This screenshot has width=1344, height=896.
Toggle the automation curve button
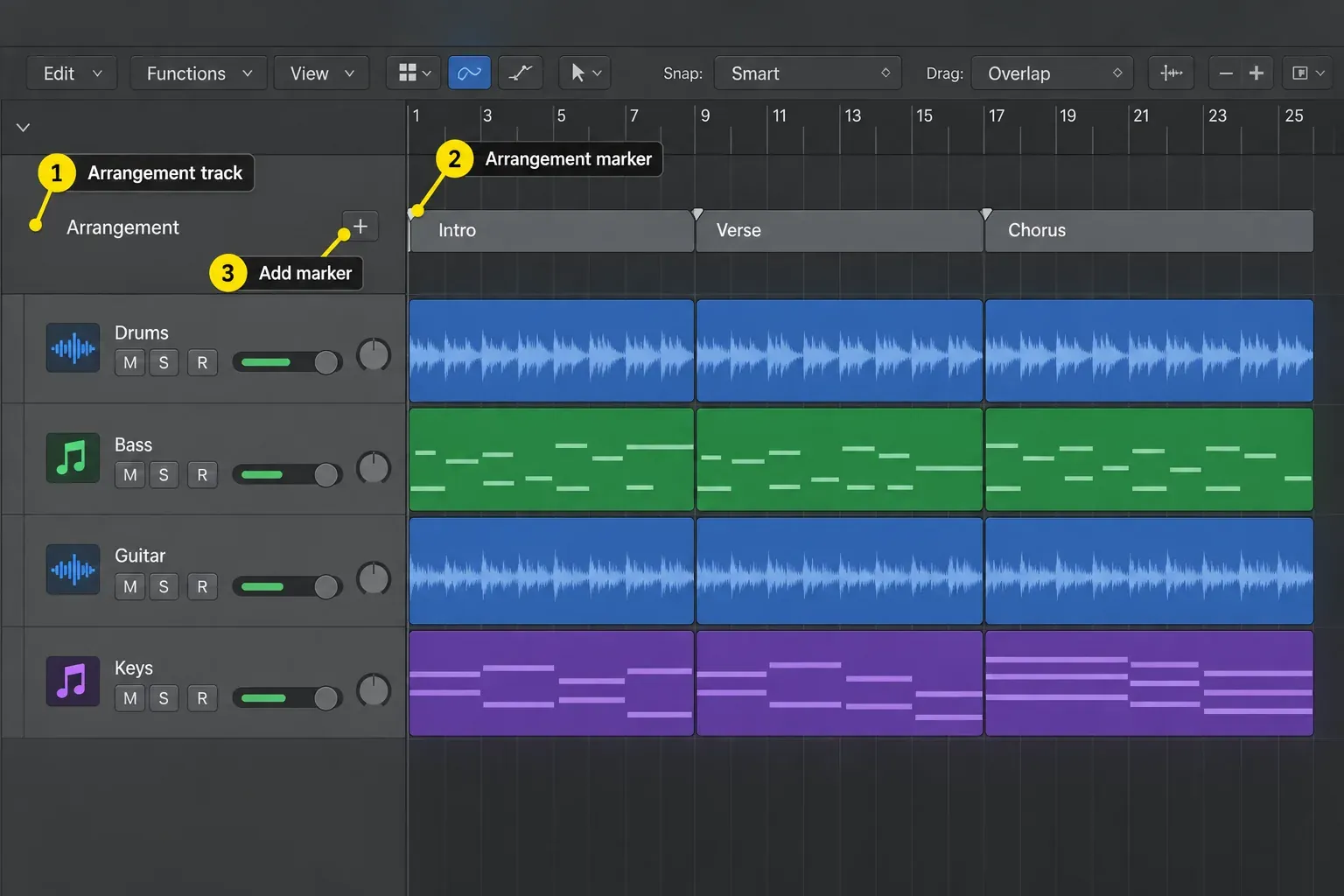click(469, 73)
